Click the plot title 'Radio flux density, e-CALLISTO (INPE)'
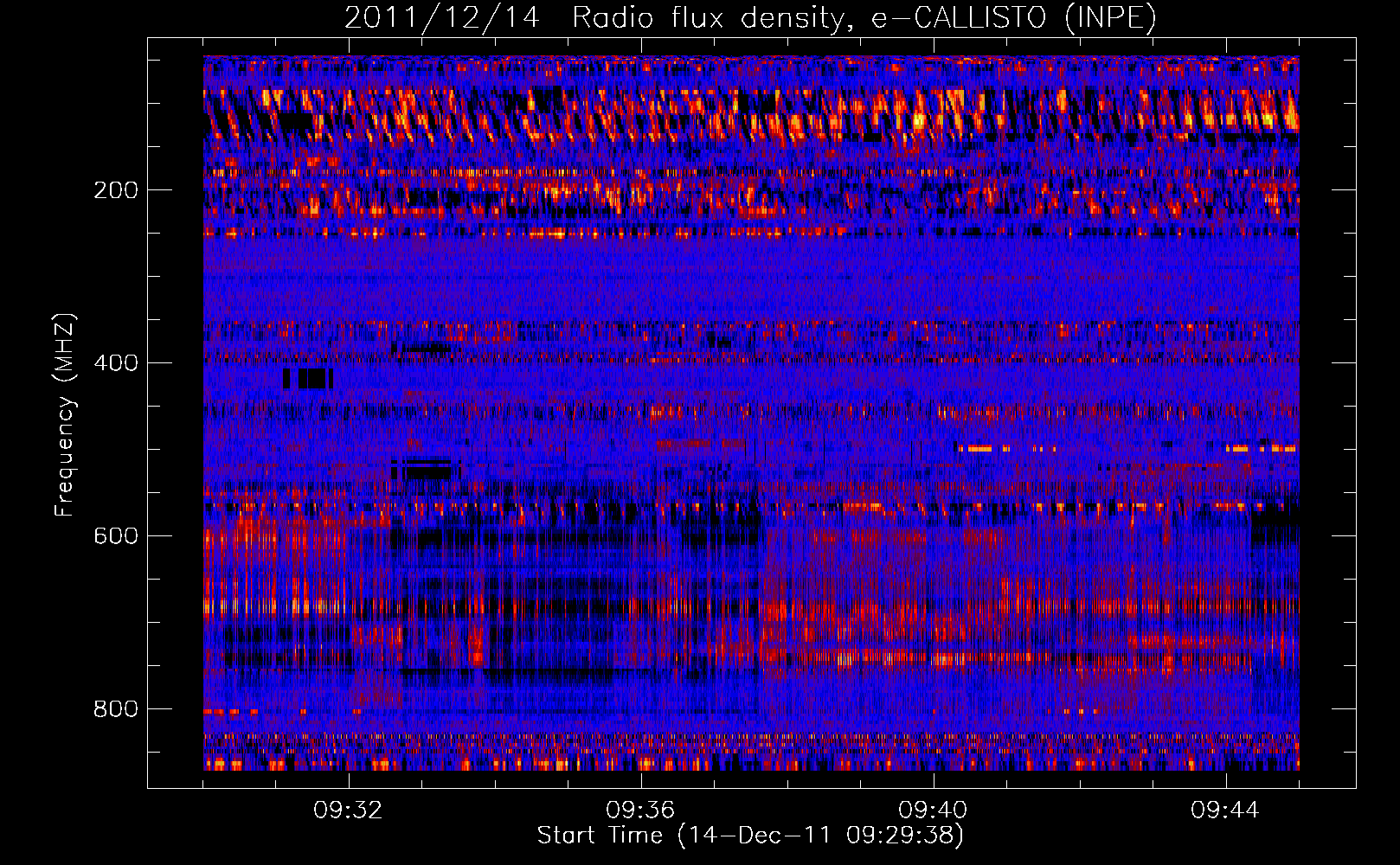The image size is (1400, 865). [x=864, y=17]
